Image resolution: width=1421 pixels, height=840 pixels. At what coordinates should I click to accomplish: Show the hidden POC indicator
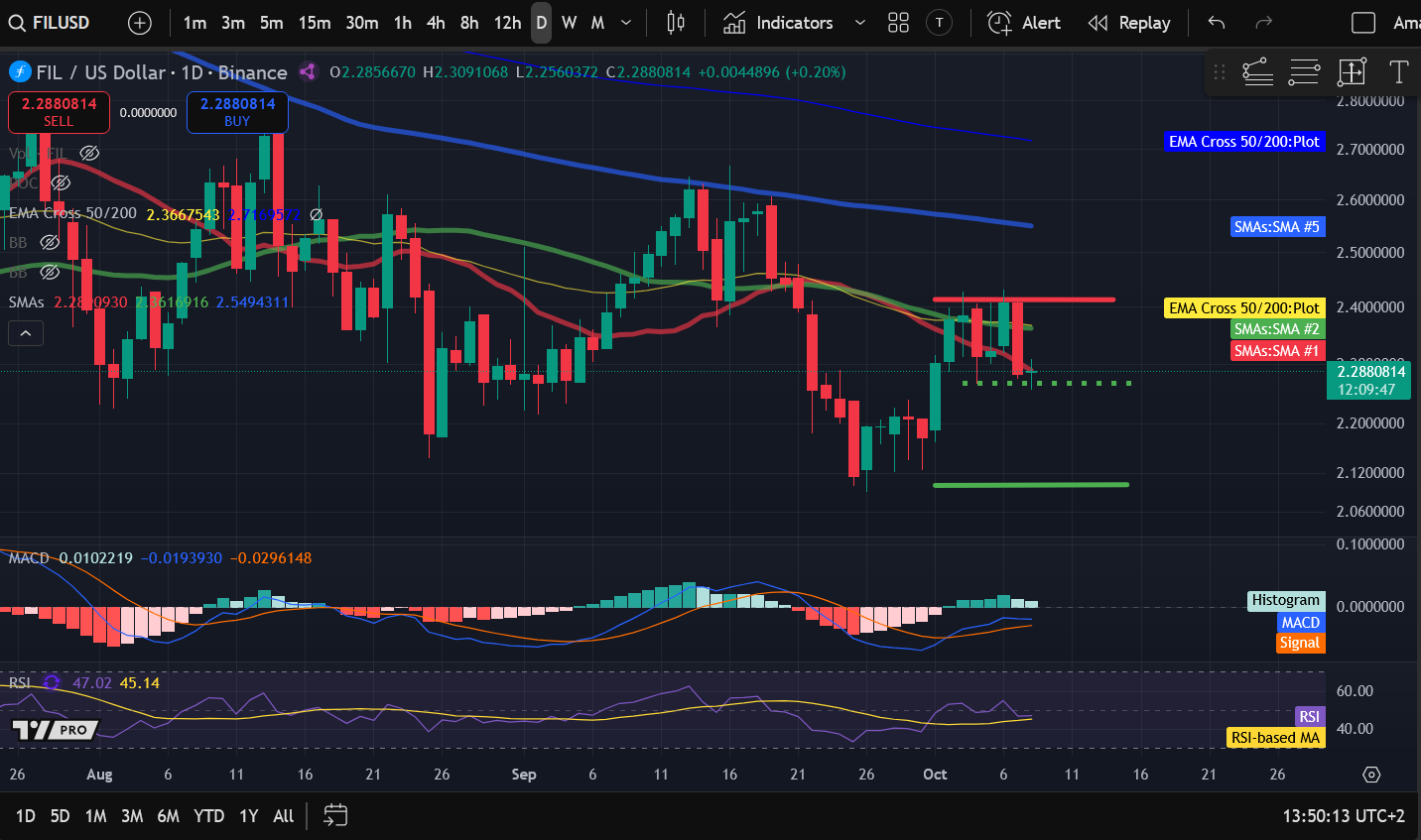pyautogui.click(x=61, y=182)
